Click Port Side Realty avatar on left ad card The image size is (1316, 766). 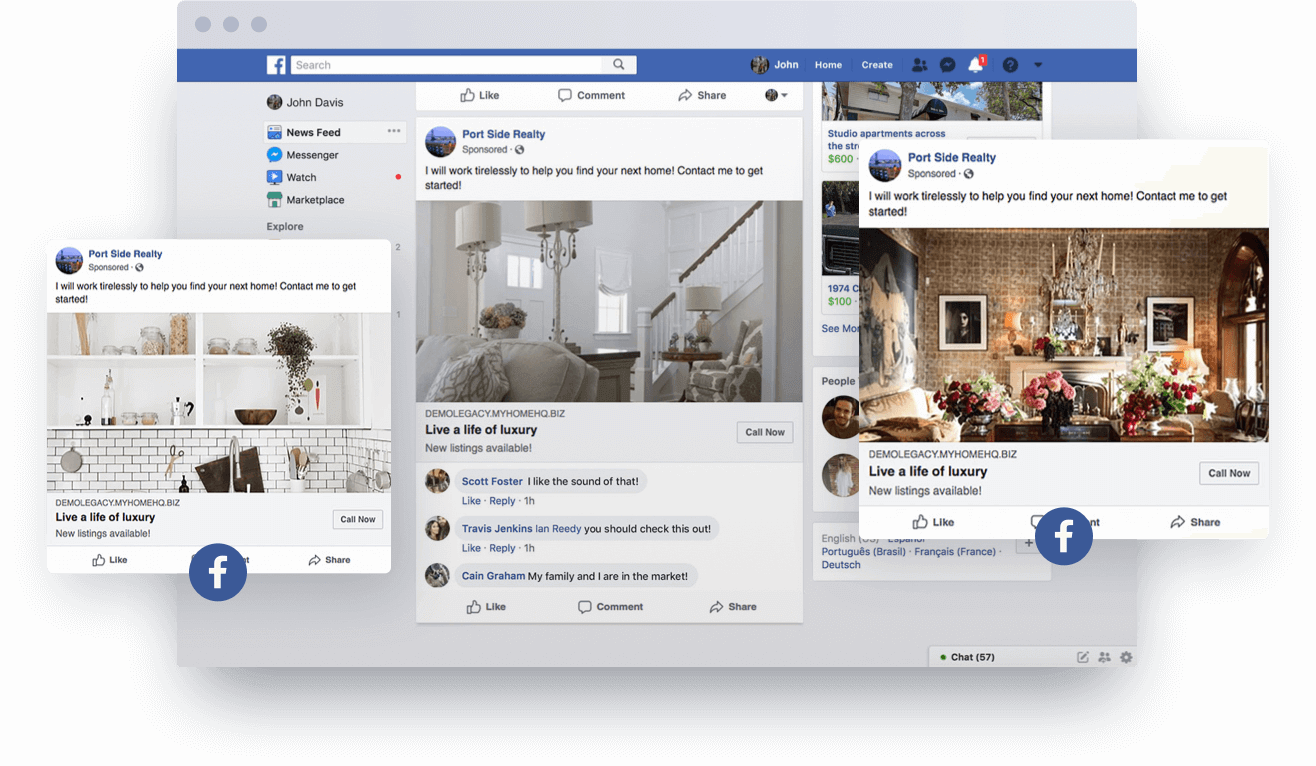69,260
